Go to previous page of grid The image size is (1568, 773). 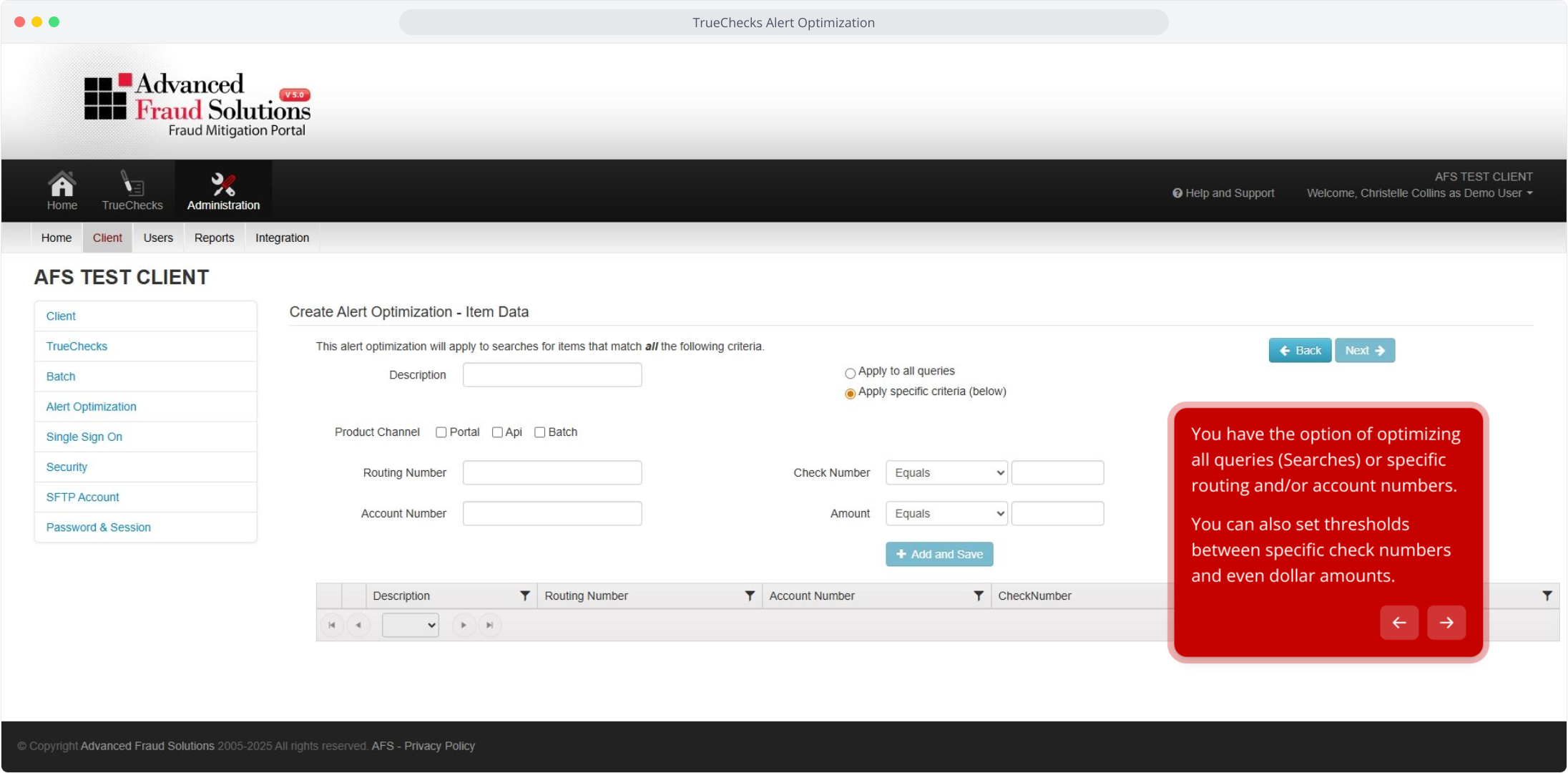[358, 625]
